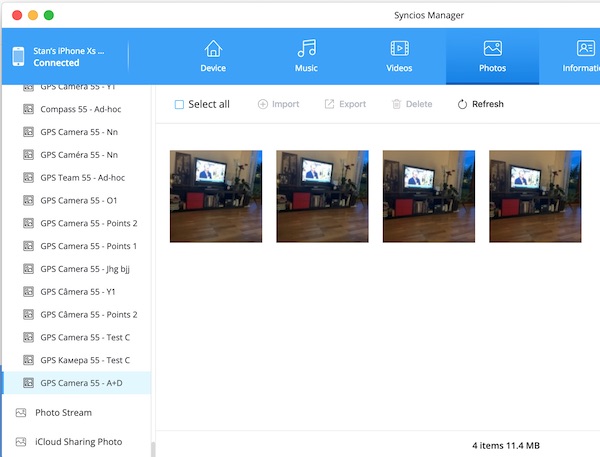The height and width of the screenshot is (457, 600).
Task: Select album GPS Камера 55 - Test C
Action: point(85,360)
